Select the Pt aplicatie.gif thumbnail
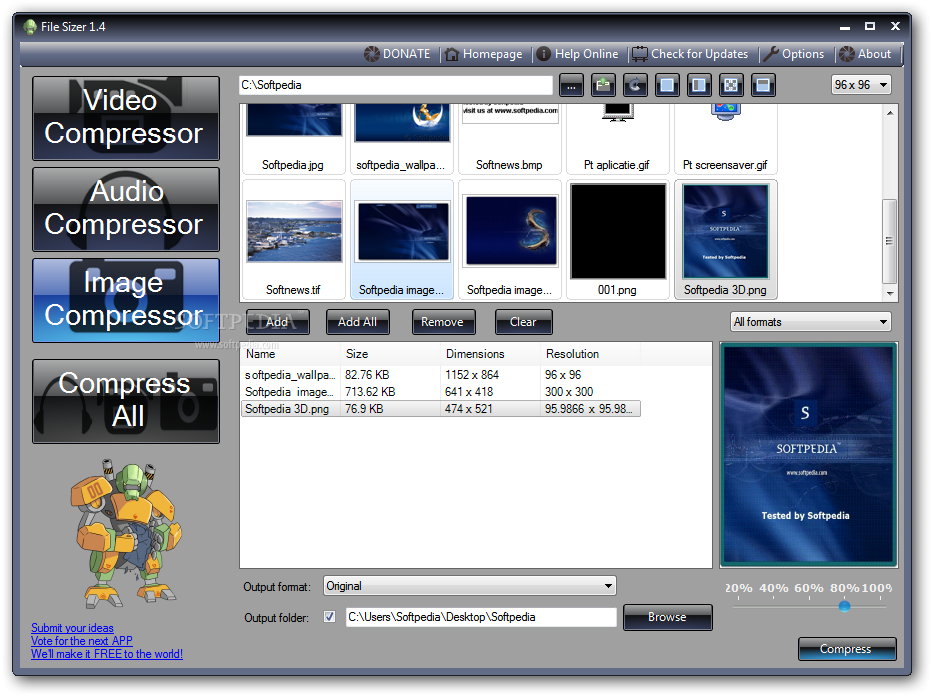This screenshot has width=932, height=696. (x=618, y=139)
